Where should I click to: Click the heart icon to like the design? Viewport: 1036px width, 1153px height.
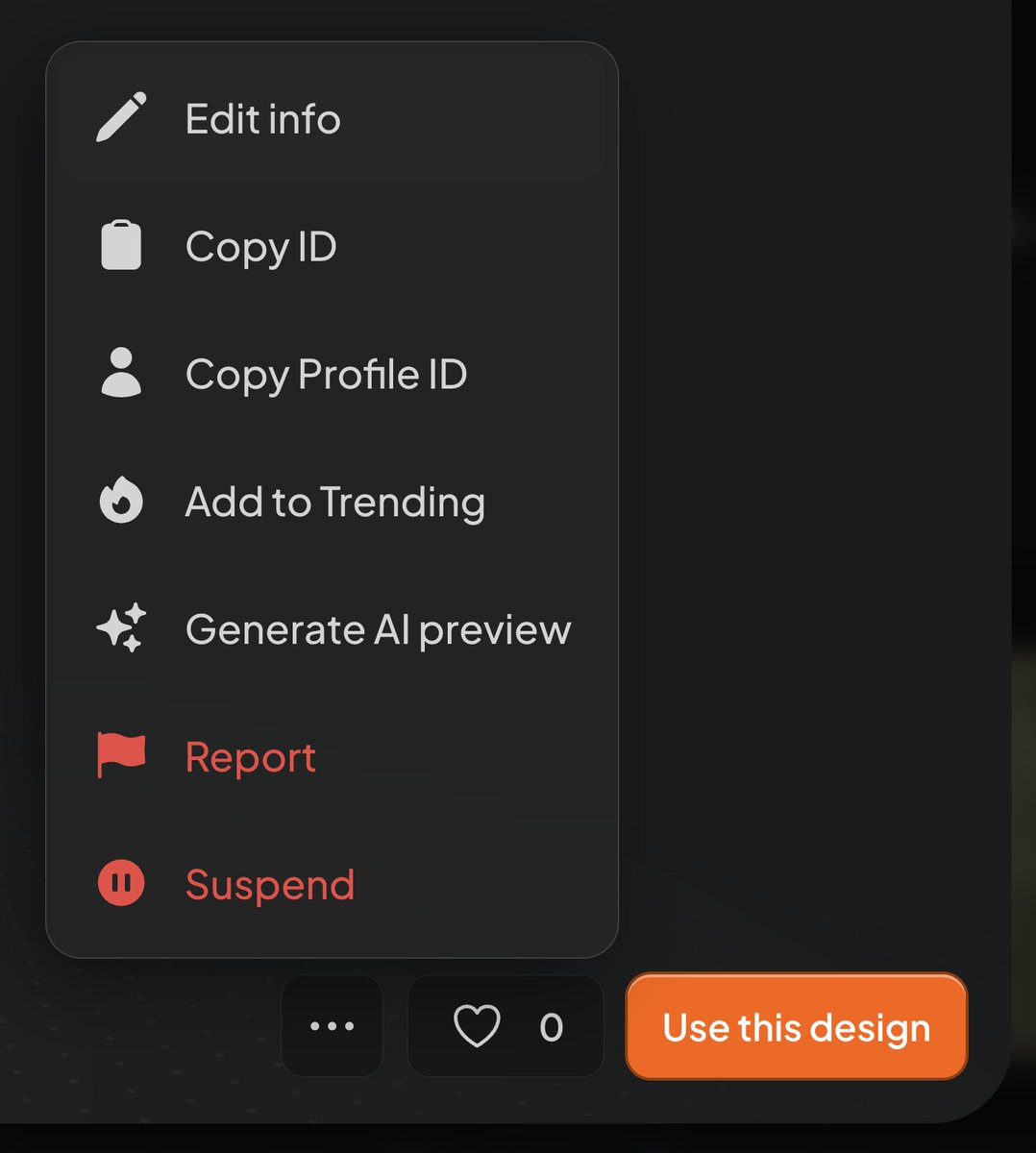[478, 1027]
